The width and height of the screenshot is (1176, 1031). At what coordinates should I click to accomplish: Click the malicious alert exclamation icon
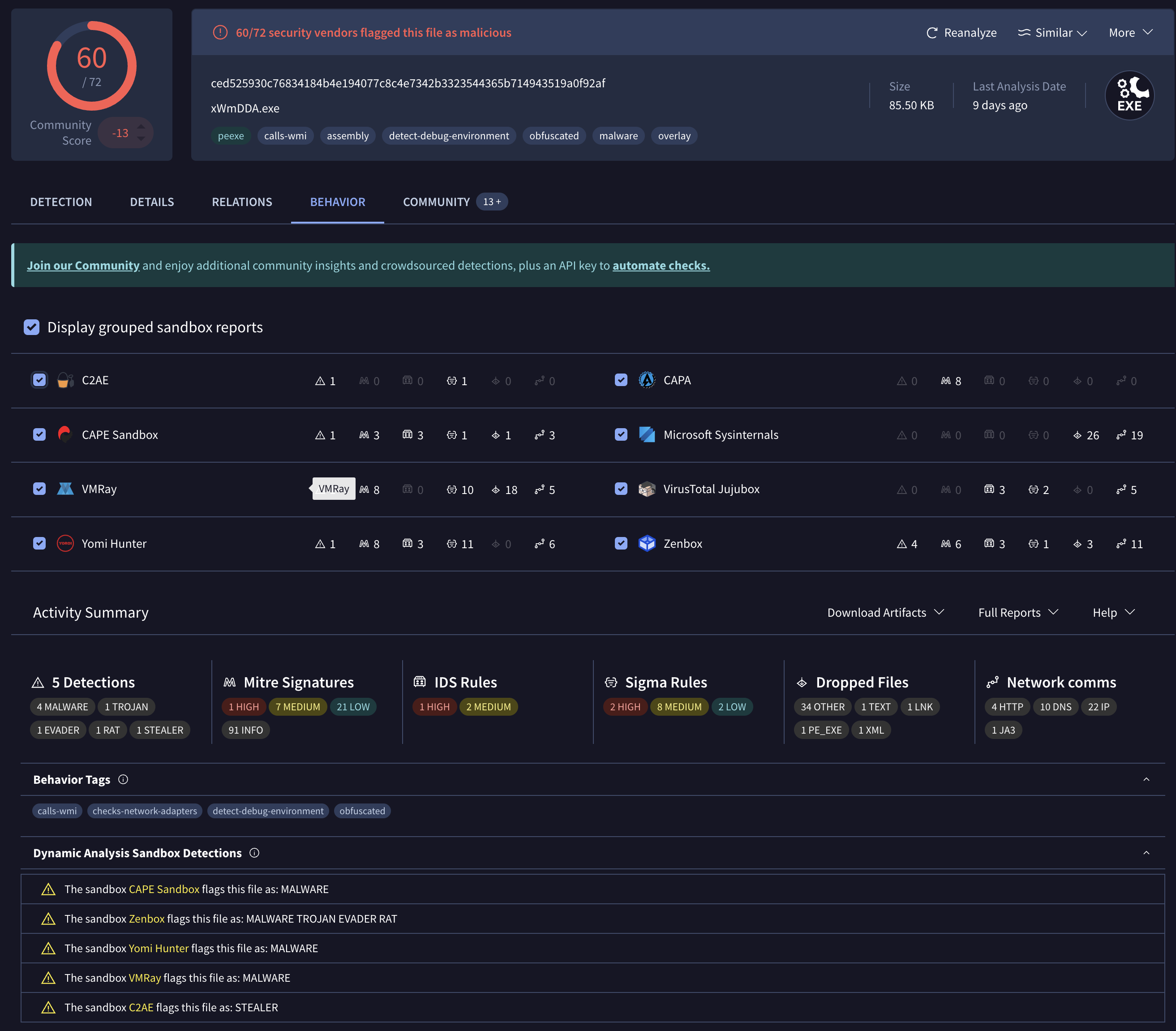click(x=220, y=33)
